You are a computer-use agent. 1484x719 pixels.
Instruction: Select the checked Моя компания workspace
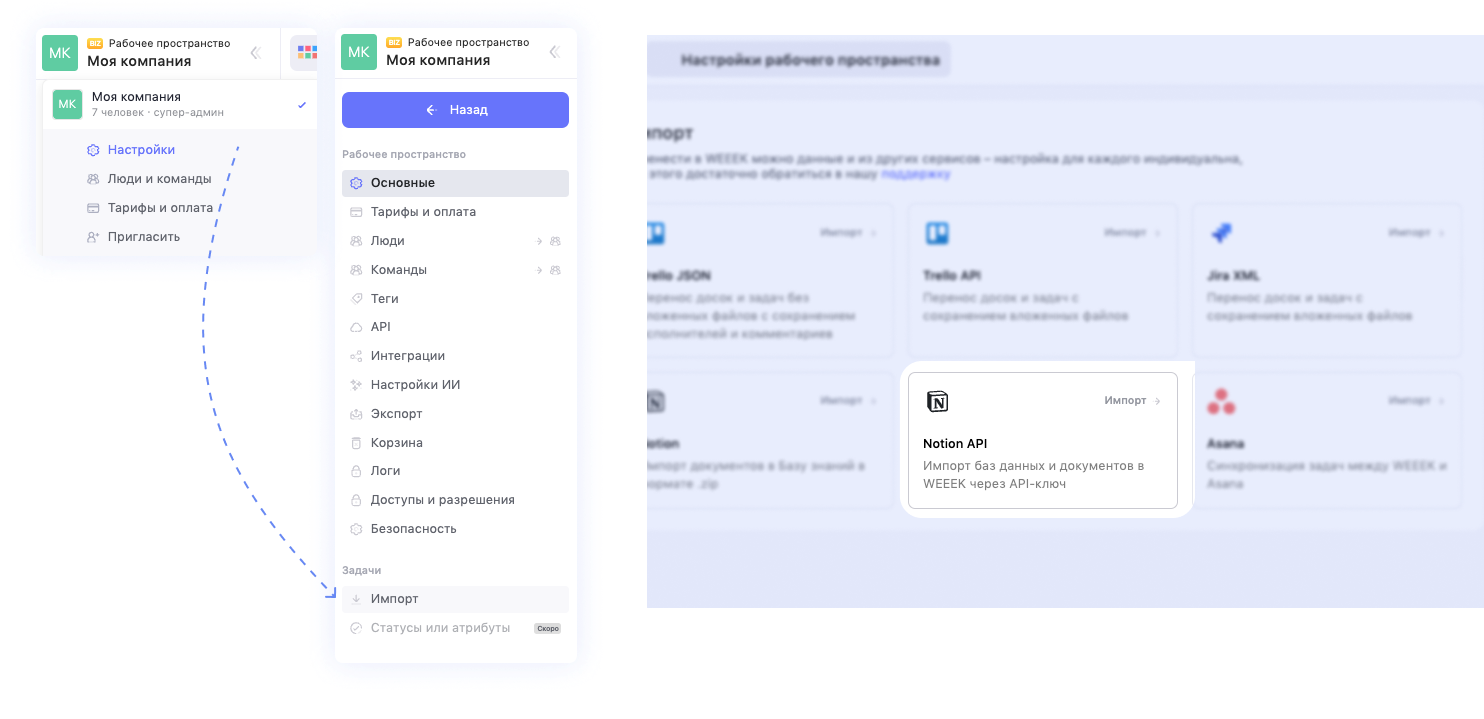pyautogui.click(x=180, y=104)
